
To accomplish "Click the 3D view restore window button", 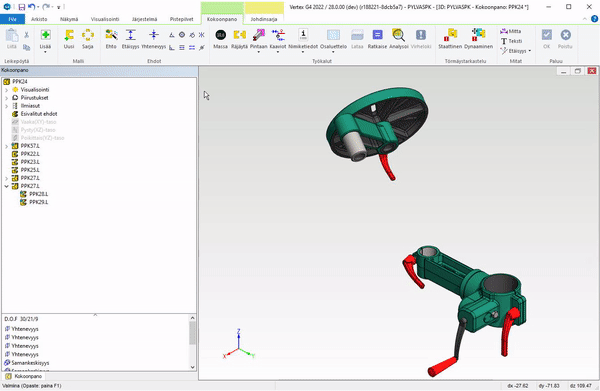I will coord(577,71).
